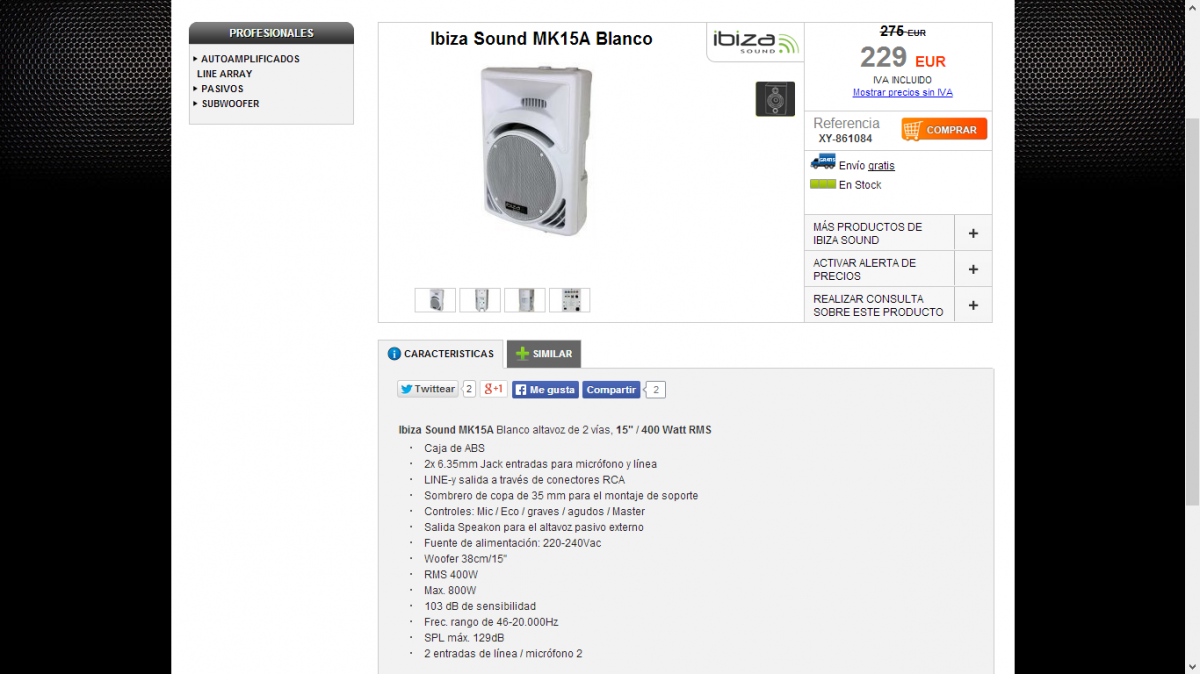Click the small speaker icon beside product image
This screenshot has height=674, width=1200.
(775, 99)
